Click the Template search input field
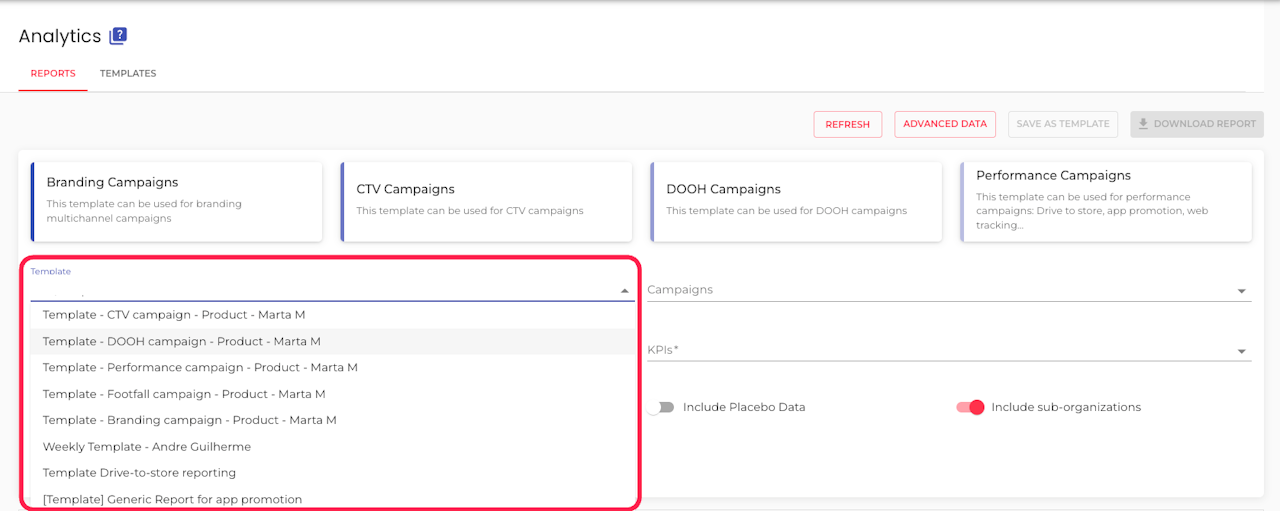The width and height of the screenshot is (1280, 511). (x=320, y=290)
